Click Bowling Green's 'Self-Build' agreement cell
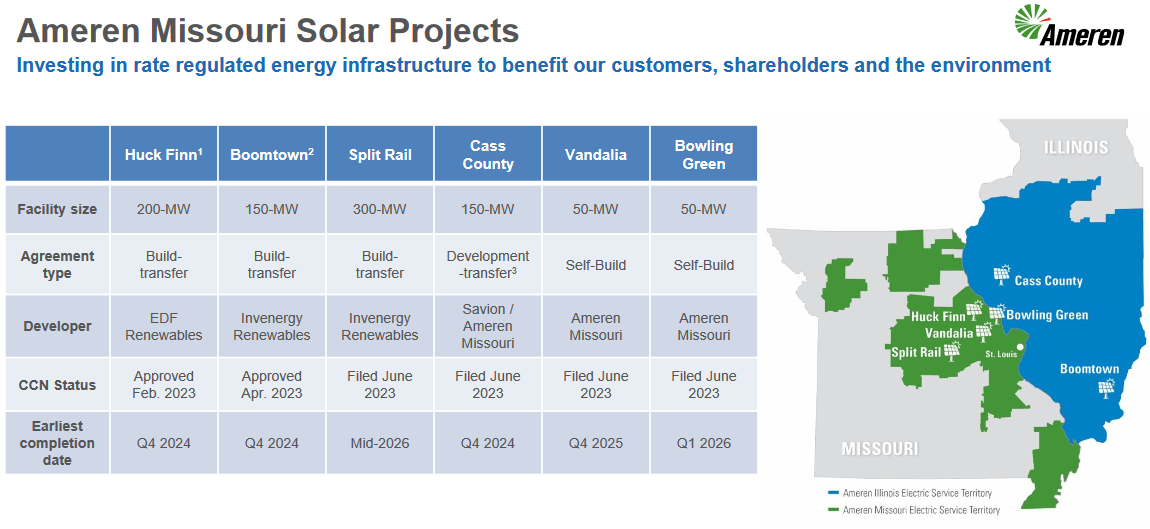This screenshot has height=529, width=1150. [703, 265]
